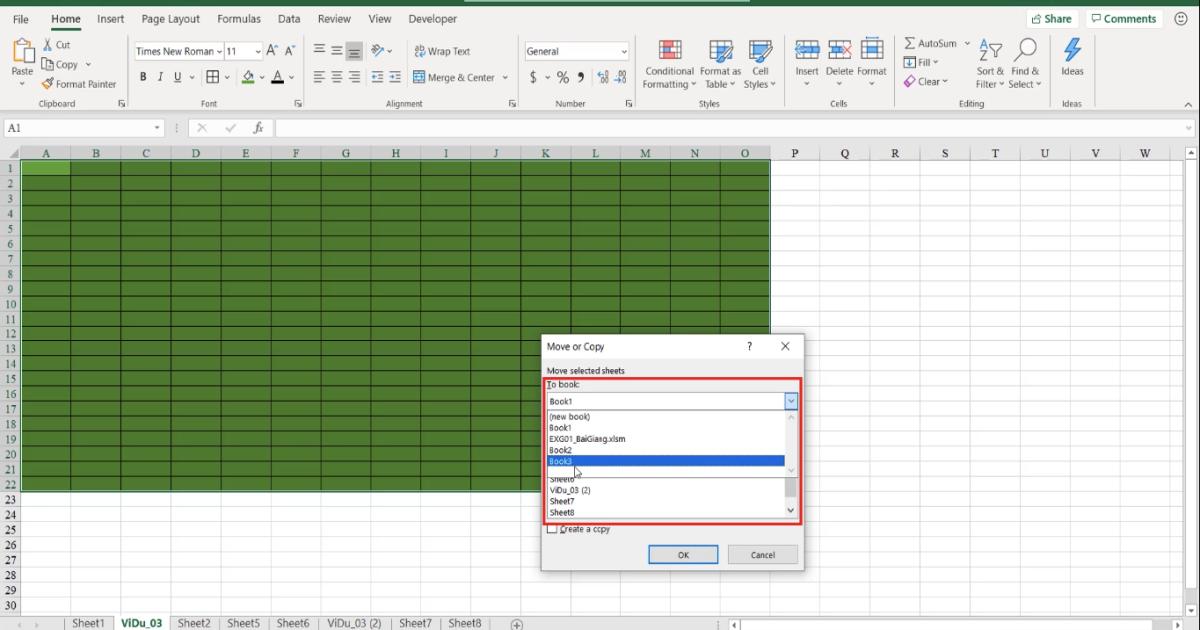The height and width of the screenshot is (630, 1200).
Task: Select the Sheet5 worksheet tab
Action: pyautogui.click(x=243, y=622)
